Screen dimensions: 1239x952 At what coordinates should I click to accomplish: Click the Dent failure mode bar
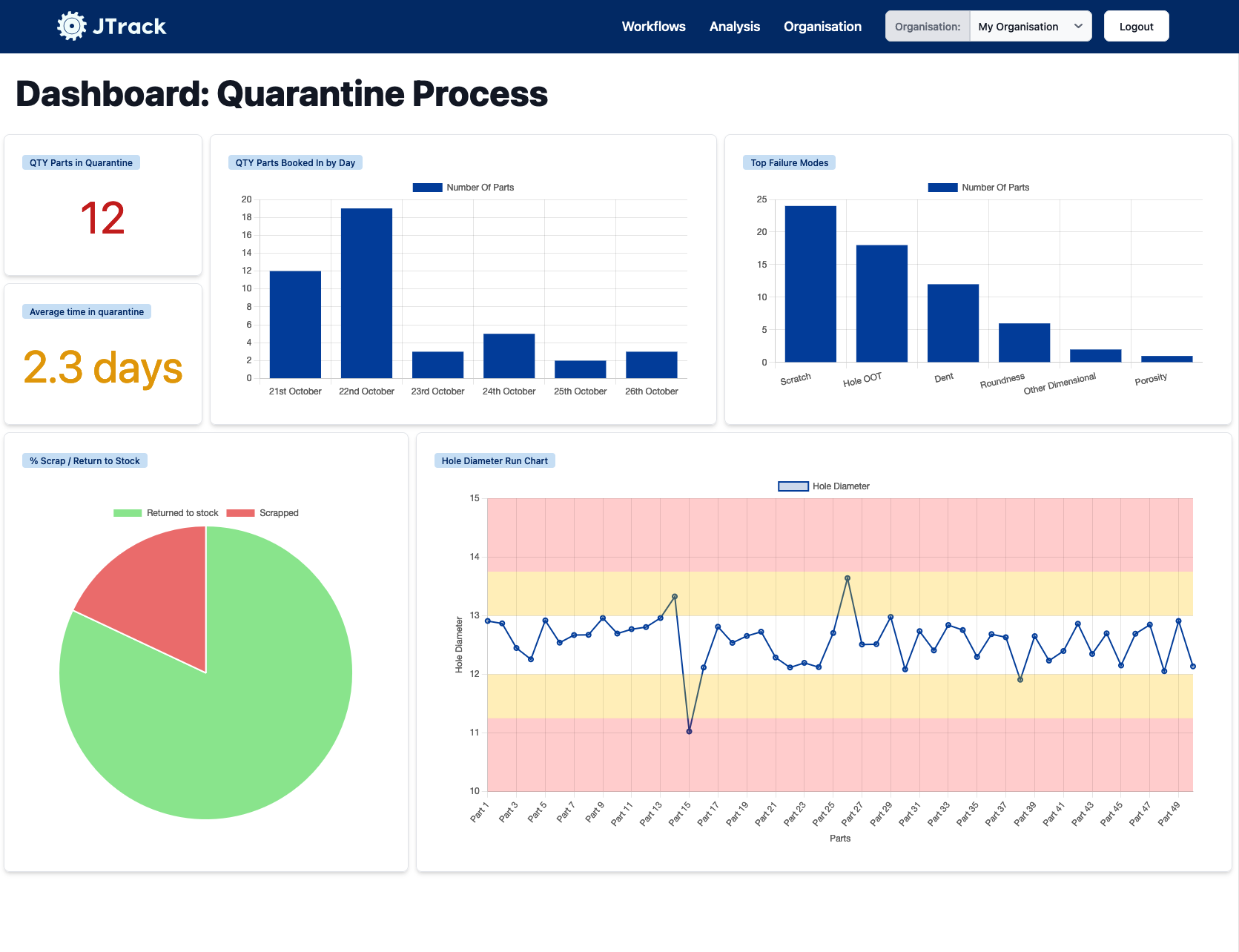953,323
